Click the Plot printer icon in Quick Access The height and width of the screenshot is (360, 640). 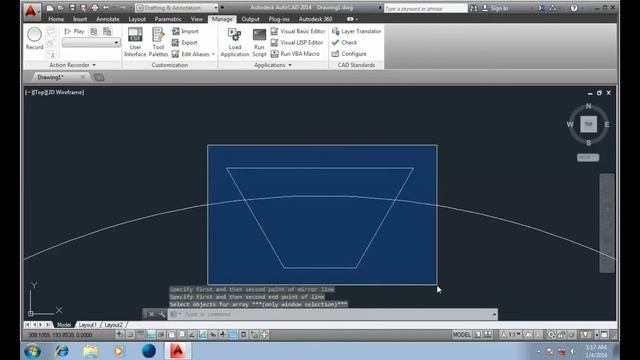point(95,8)
